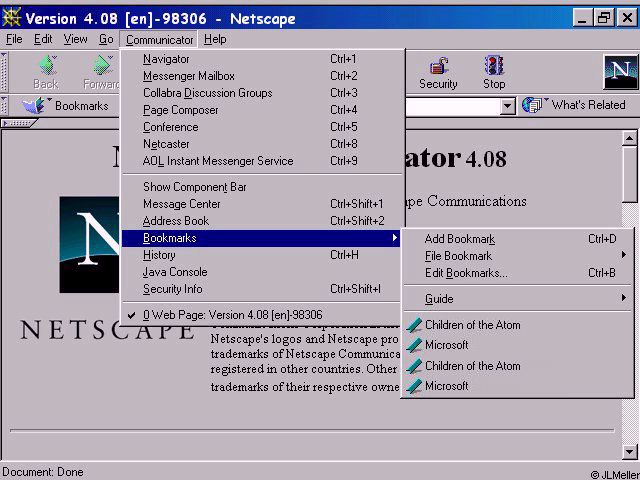Click the scrollbar down arrow
Viewport: 640px width, 480px height.
tap(629, 452)
